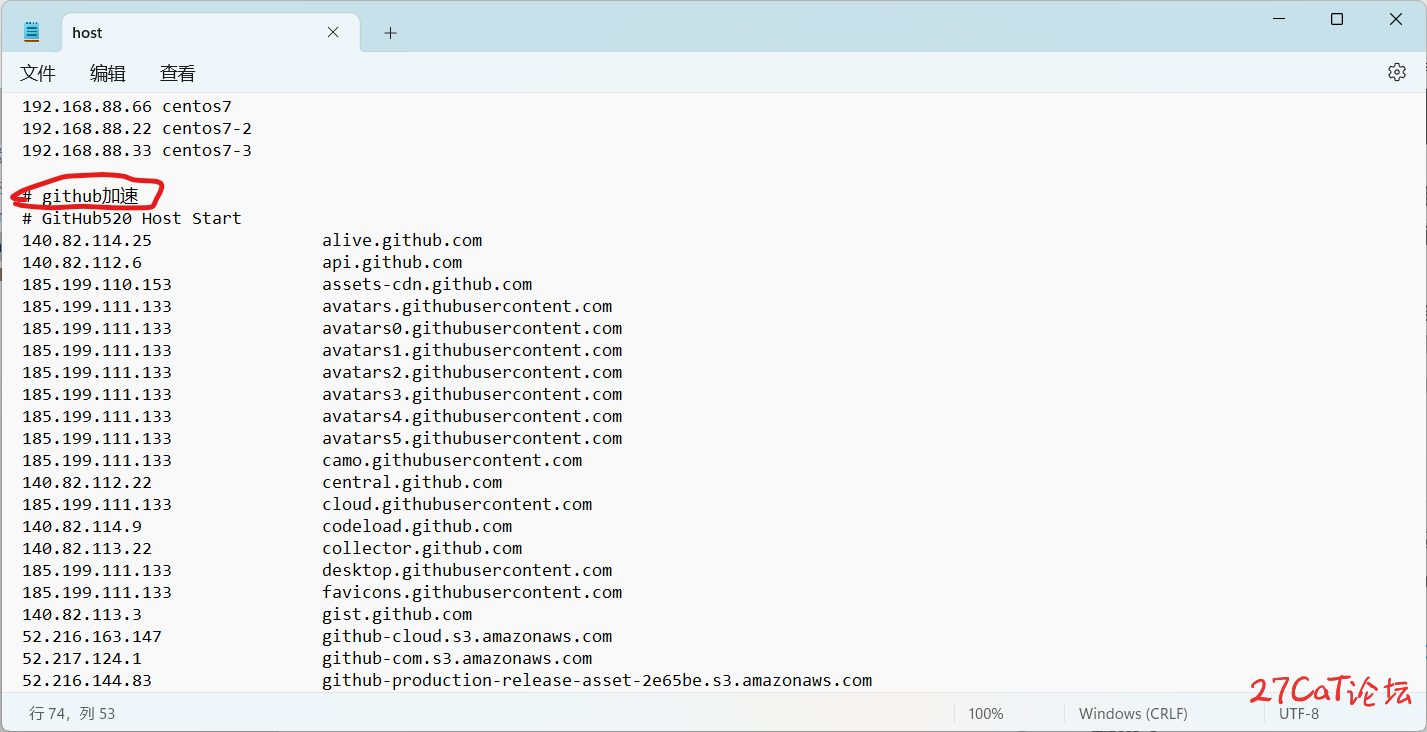Click UTF-8 encoding in status bar

[1299, 714]
